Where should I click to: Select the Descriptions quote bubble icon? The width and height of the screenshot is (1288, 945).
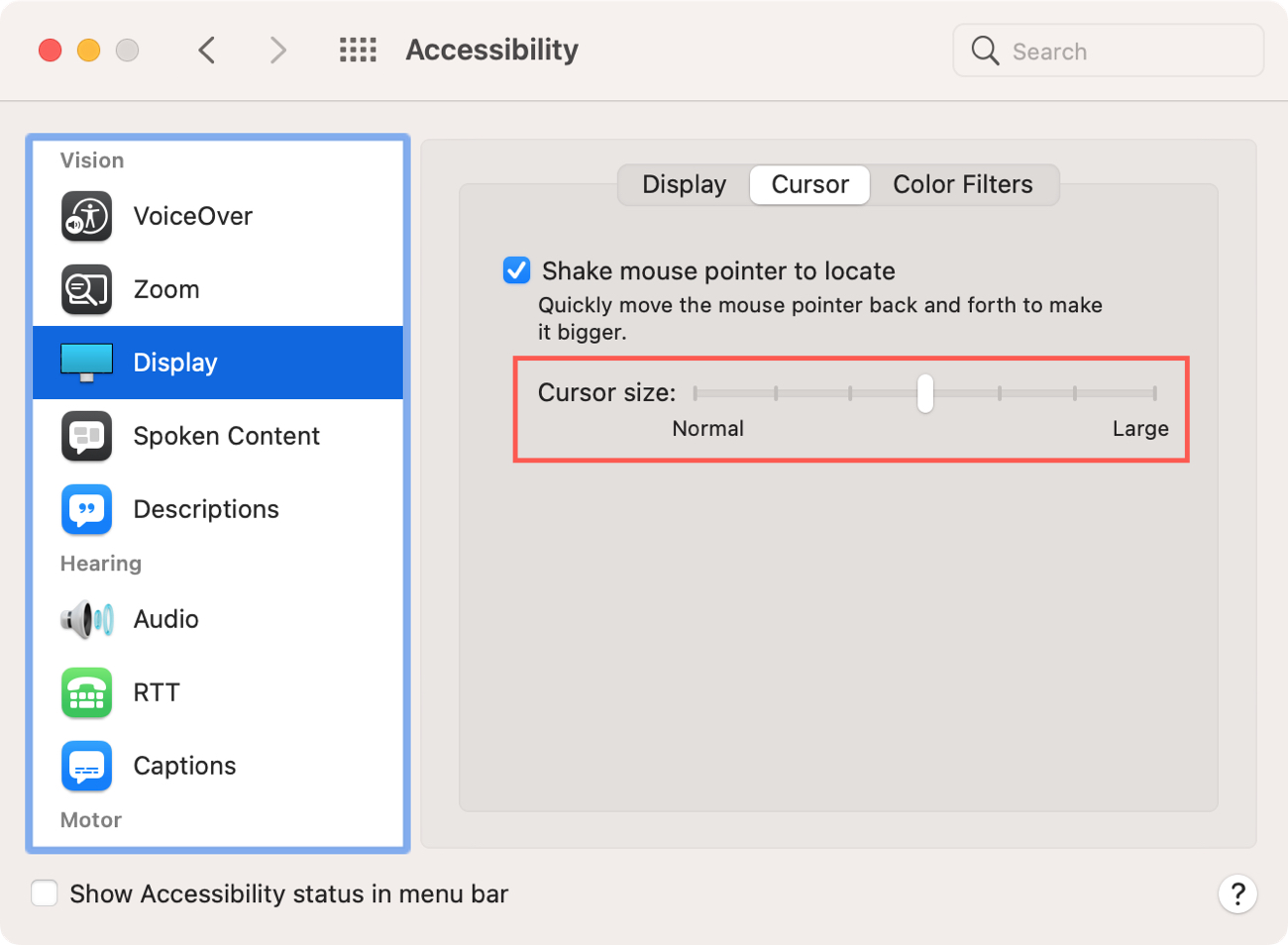tap(86, 509)
